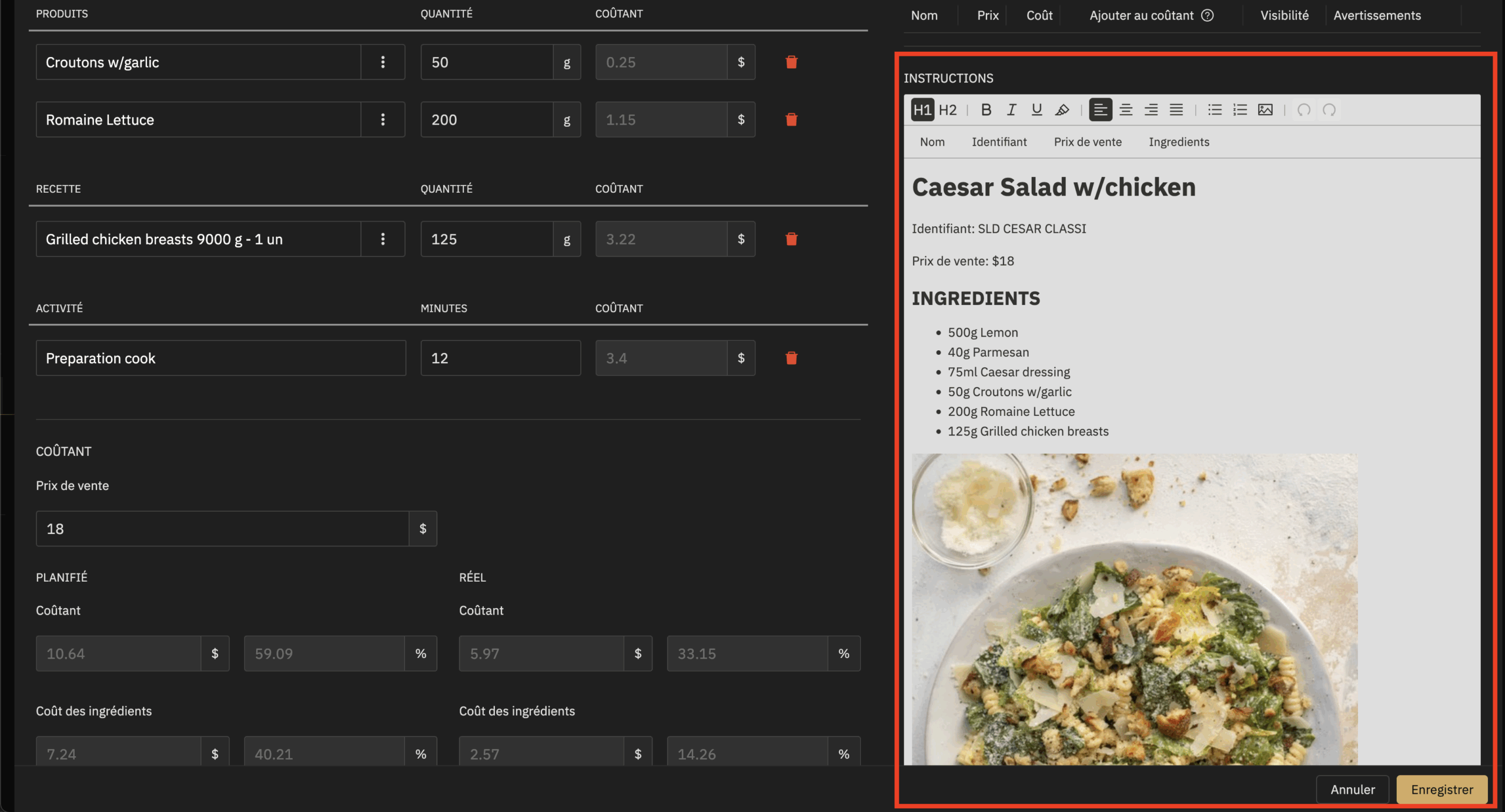Edit Grilled chicken breasts recipe name field

point(198,239)
